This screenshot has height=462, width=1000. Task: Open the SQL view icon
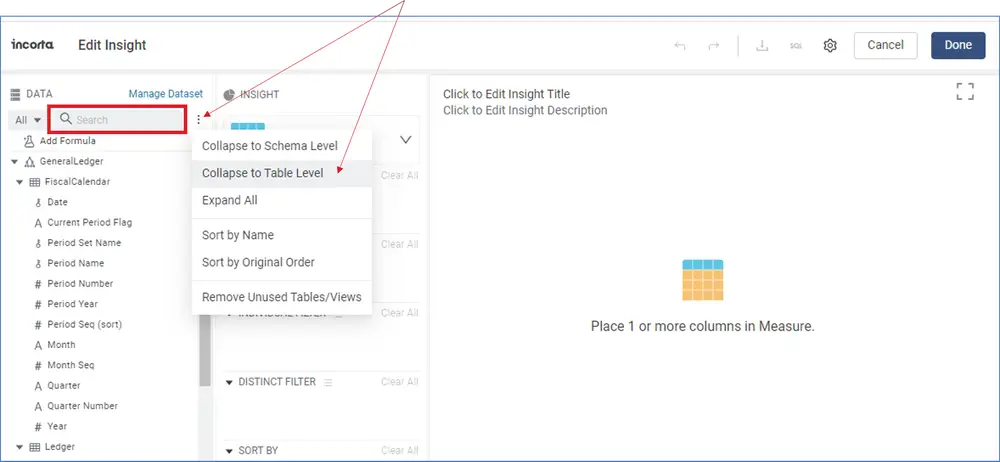[x=795, y=46]
